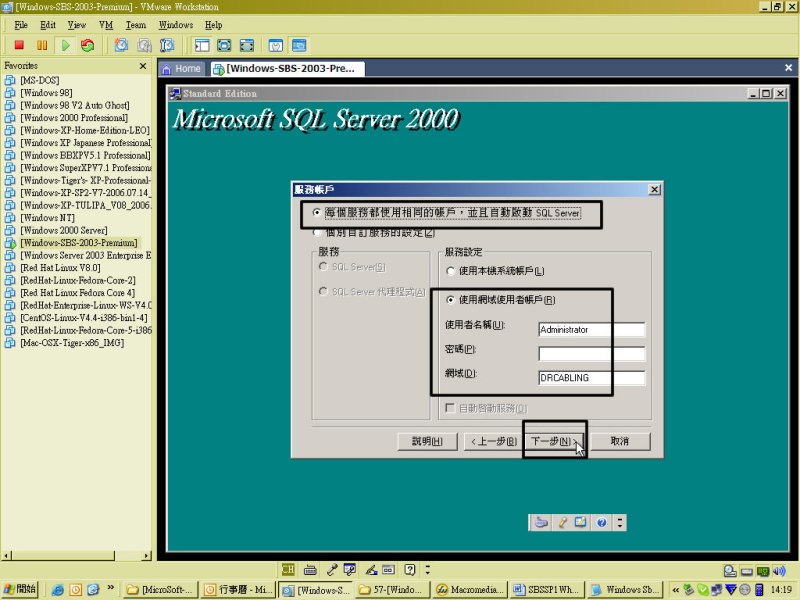This screenshot has width=800, height=600.
Task: Click the Full Screen toolbar icon
Action: coord(224,45)
